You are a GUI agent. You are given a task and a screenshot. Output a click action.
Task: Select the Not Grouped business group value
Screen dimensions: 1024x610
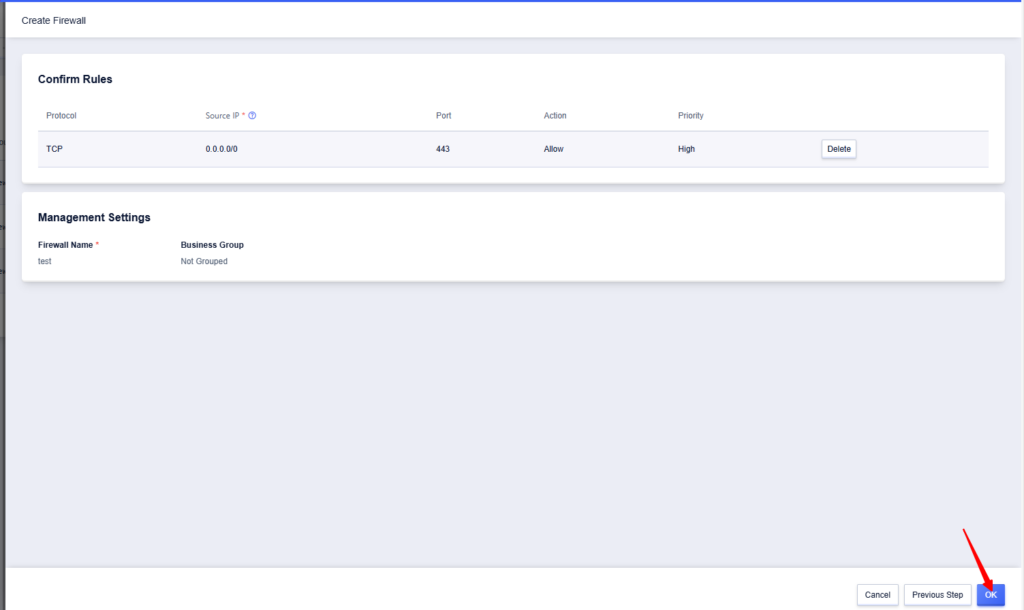204,261
